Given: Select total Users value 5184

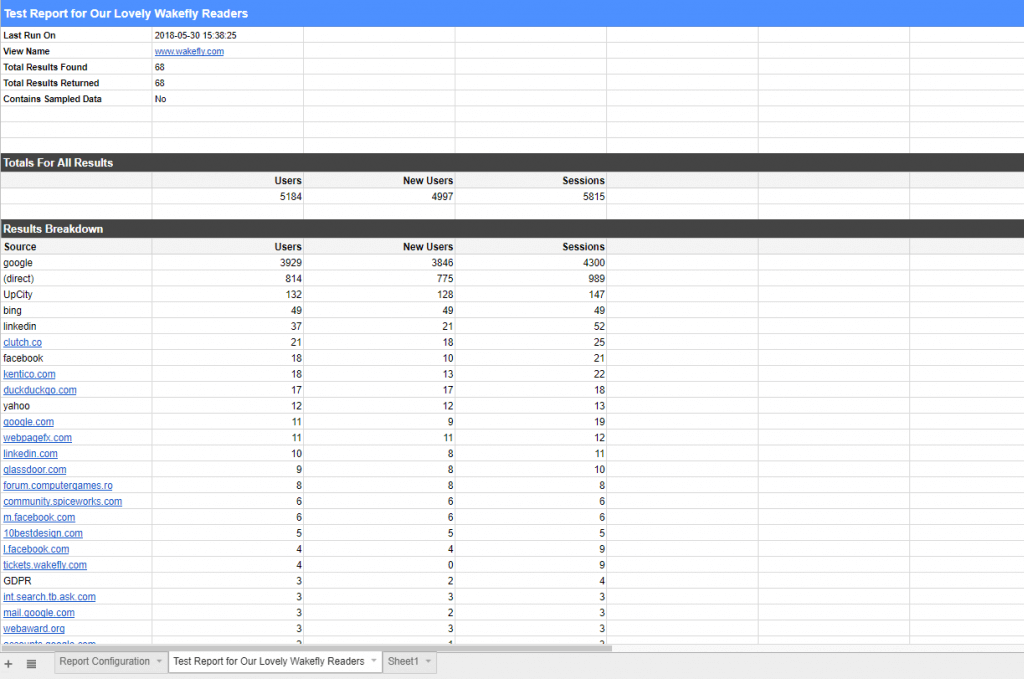Looking at the screenshot, I should tap(228, 197).
